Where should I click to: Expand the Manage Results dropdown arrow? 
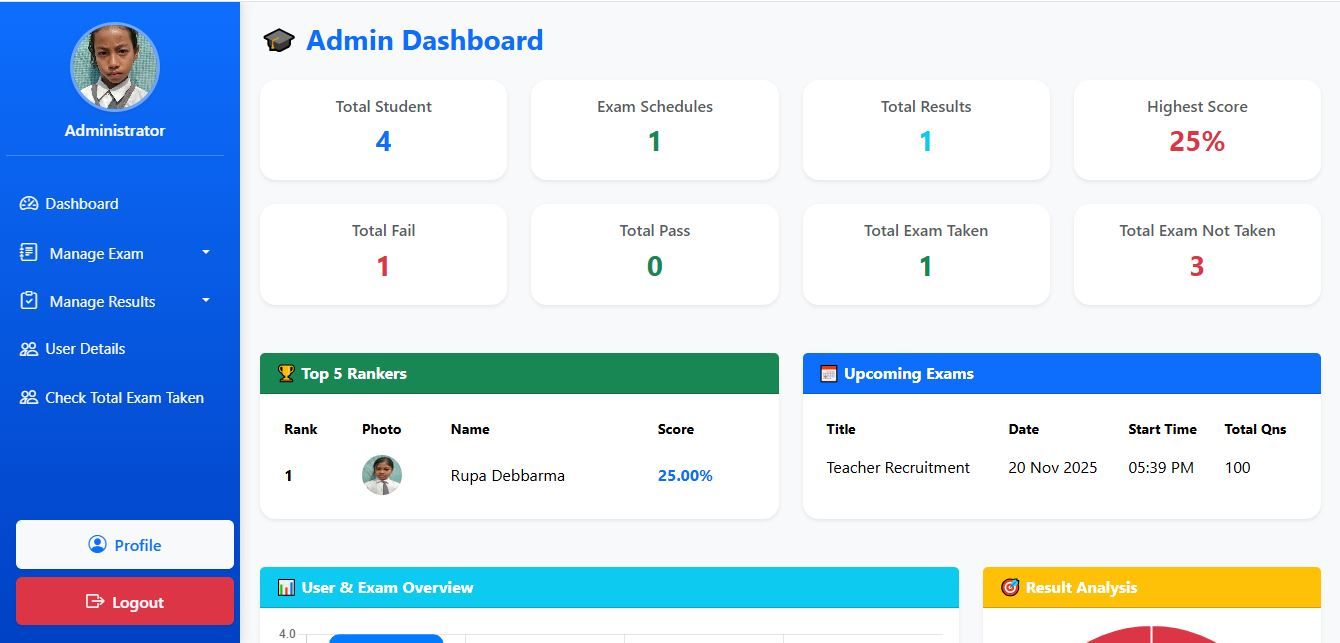coord(206,301)
